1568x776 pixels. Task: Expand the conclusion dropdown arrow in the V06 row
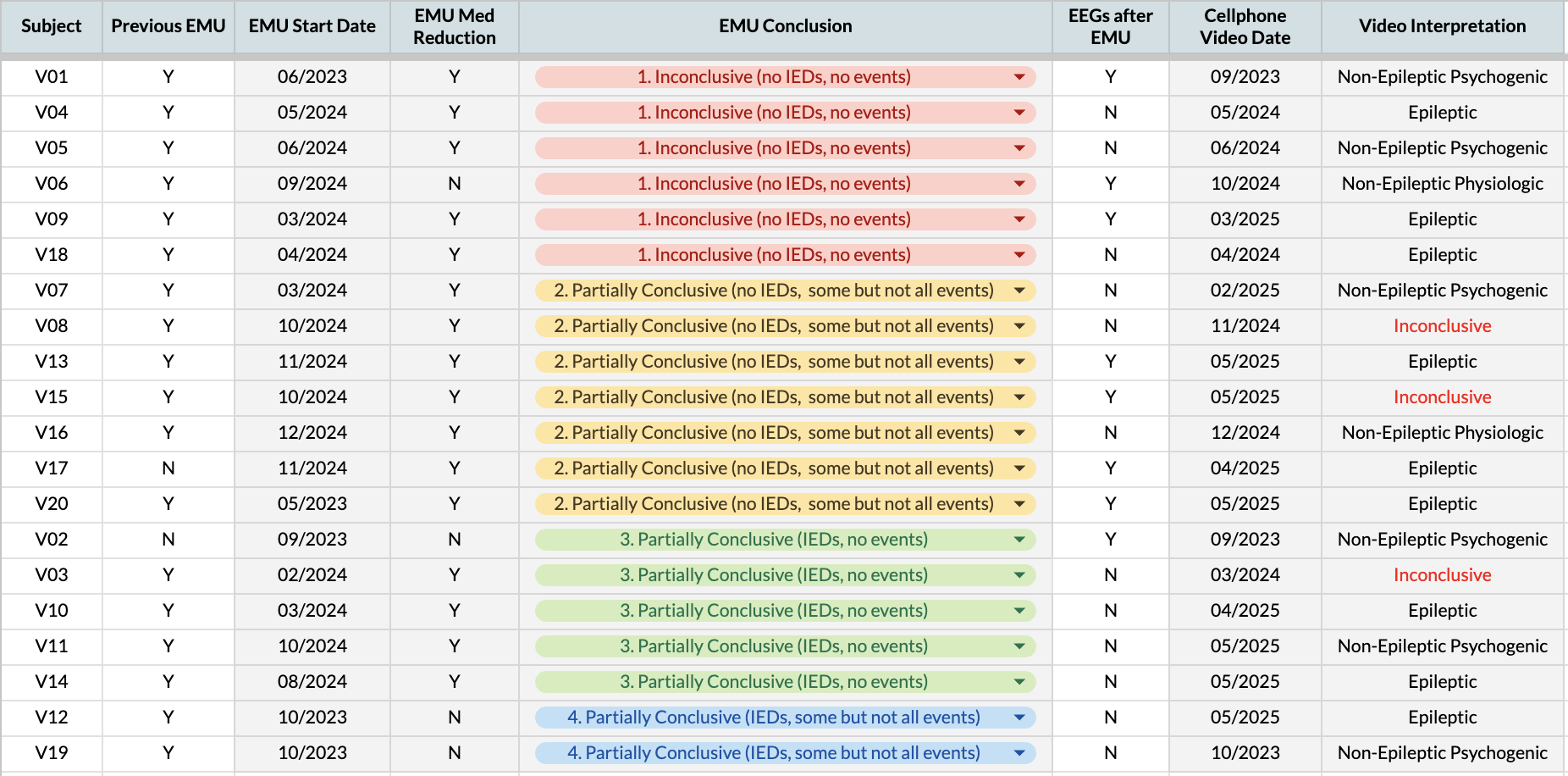pyautogui.click(x=1019, y=184)
